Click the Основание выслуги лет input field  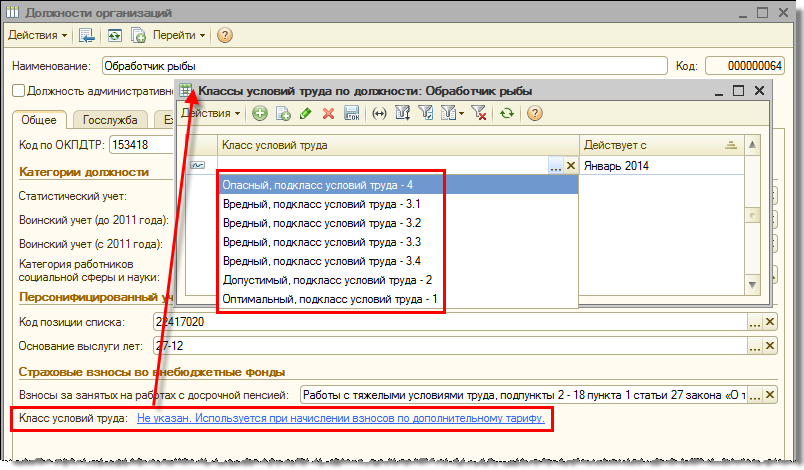(x=450, y=346)
